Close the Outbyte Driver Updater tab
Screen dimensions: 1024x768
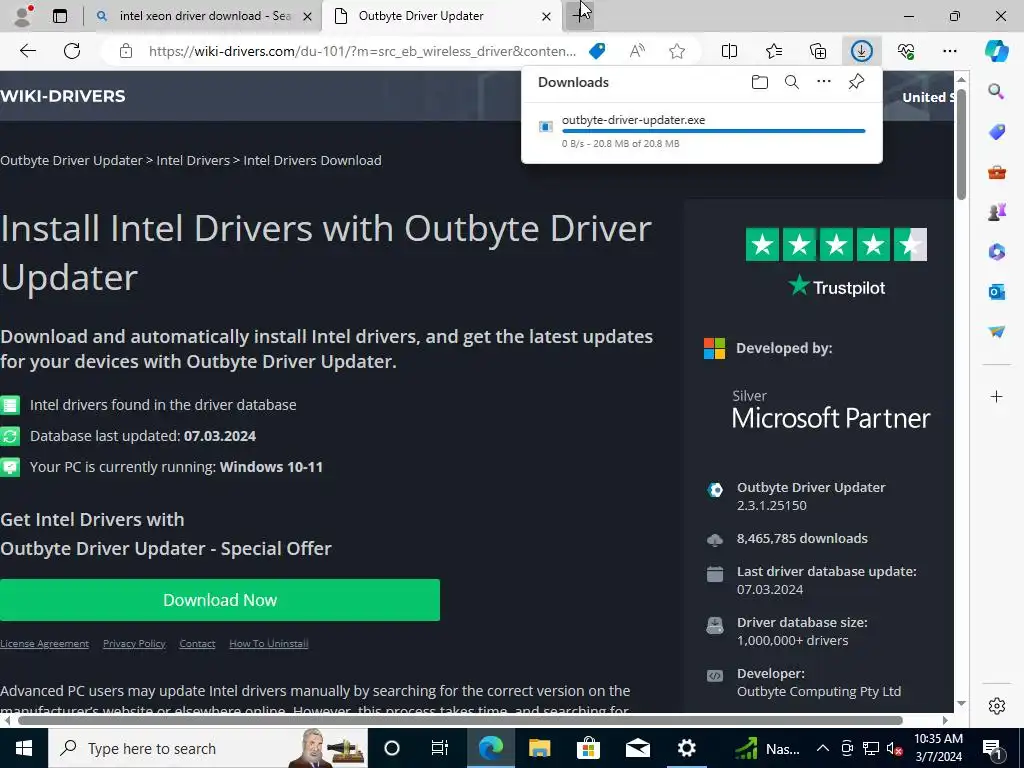click(546, 16)
